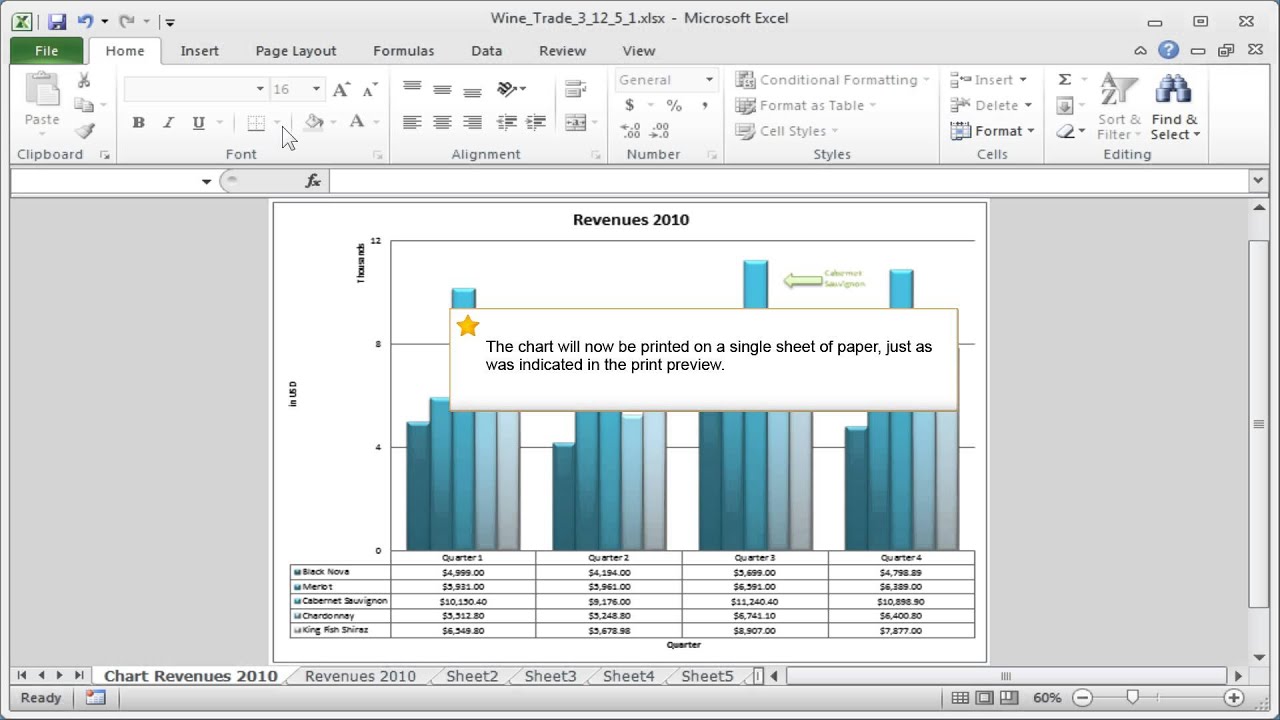This screenshot has width=1280, height=720.
Task: Toggle Italic formatting
Action: tap(168, 123)
